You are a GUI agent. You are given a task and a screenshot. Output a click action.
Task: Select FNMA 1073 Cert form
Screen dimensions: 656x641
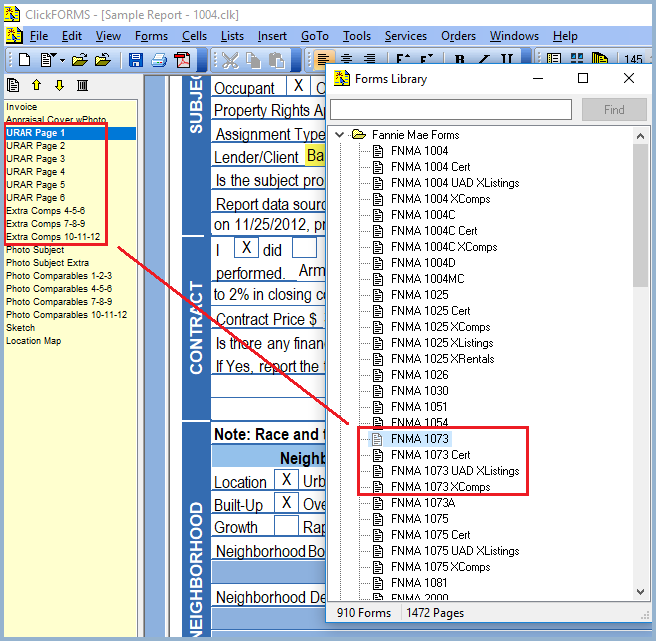[x=430, y=455]
